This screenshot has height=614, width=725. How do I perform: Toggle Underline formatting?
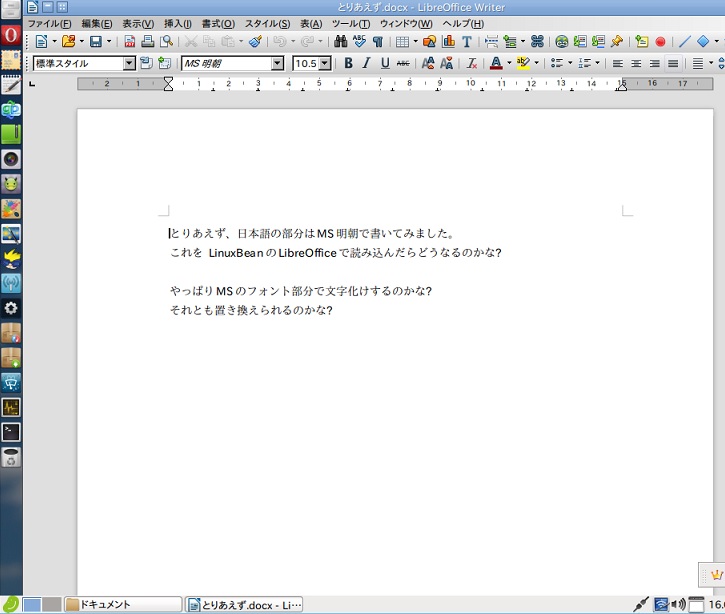click(385, 63)
